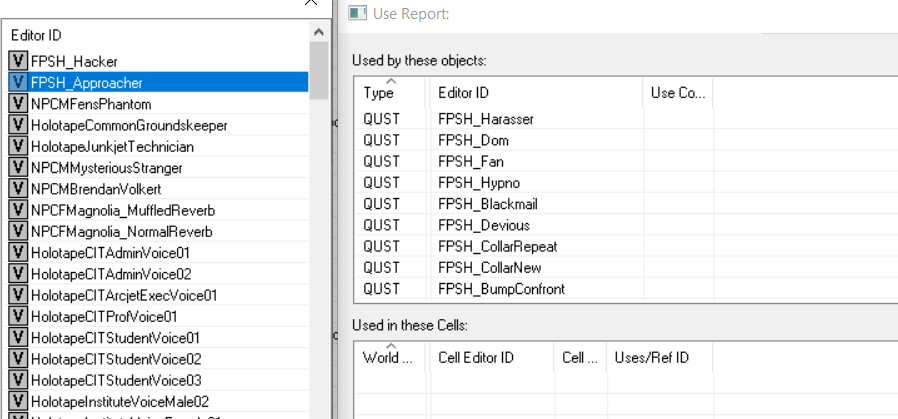Click the Editor ID list vertical scrollbar thumb
This screenshot has width=898, height=419.
click(x=319, y=70)
